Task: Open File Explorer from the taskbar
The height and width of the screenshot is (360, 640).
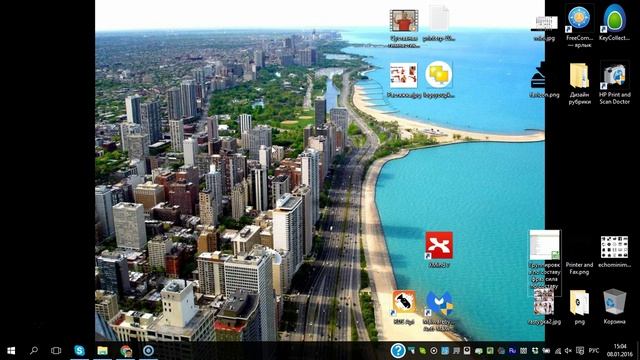Action: click(x=102, y=351)
